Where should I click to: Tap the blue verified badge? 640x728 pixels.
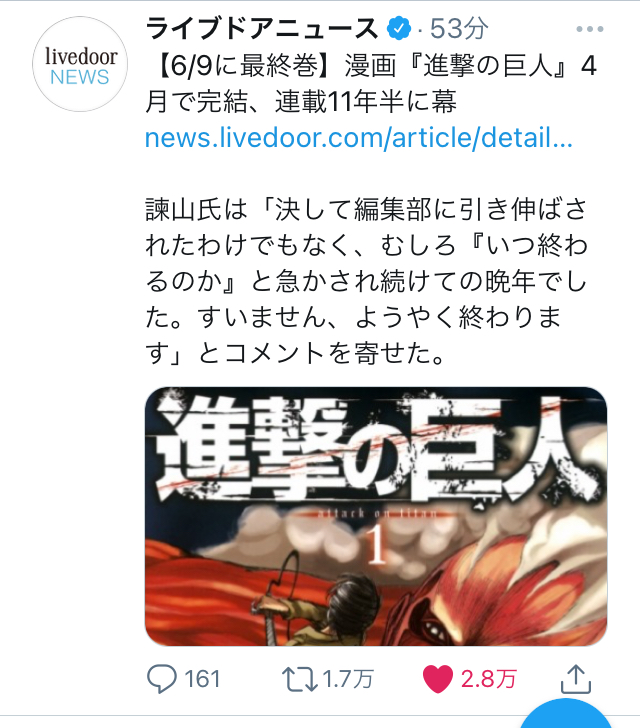pyautogui.click(x=398, y=29)
